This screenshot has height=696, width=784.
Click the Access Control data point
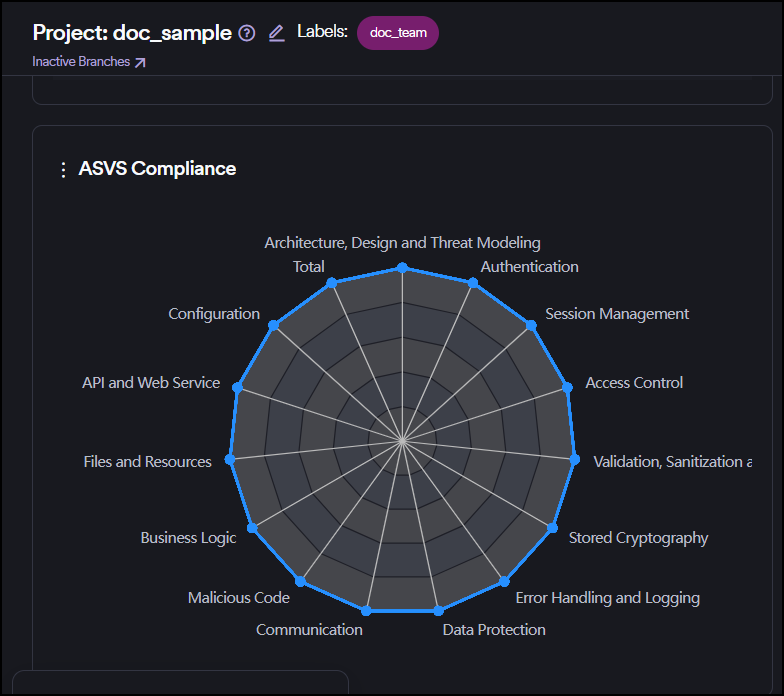point(566,387)
